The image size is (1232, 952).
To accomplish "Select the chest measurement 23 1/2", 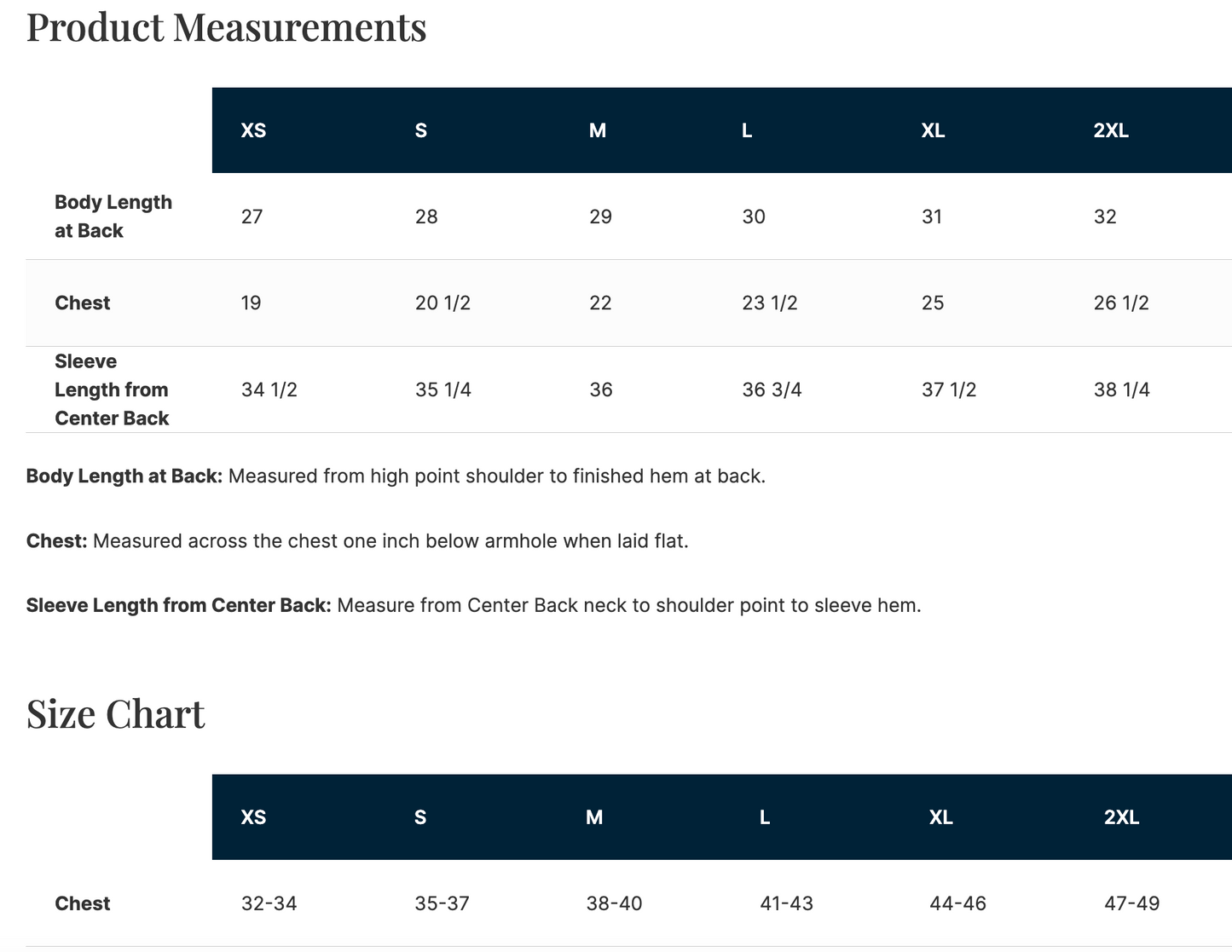I will (x=770, y=303).
